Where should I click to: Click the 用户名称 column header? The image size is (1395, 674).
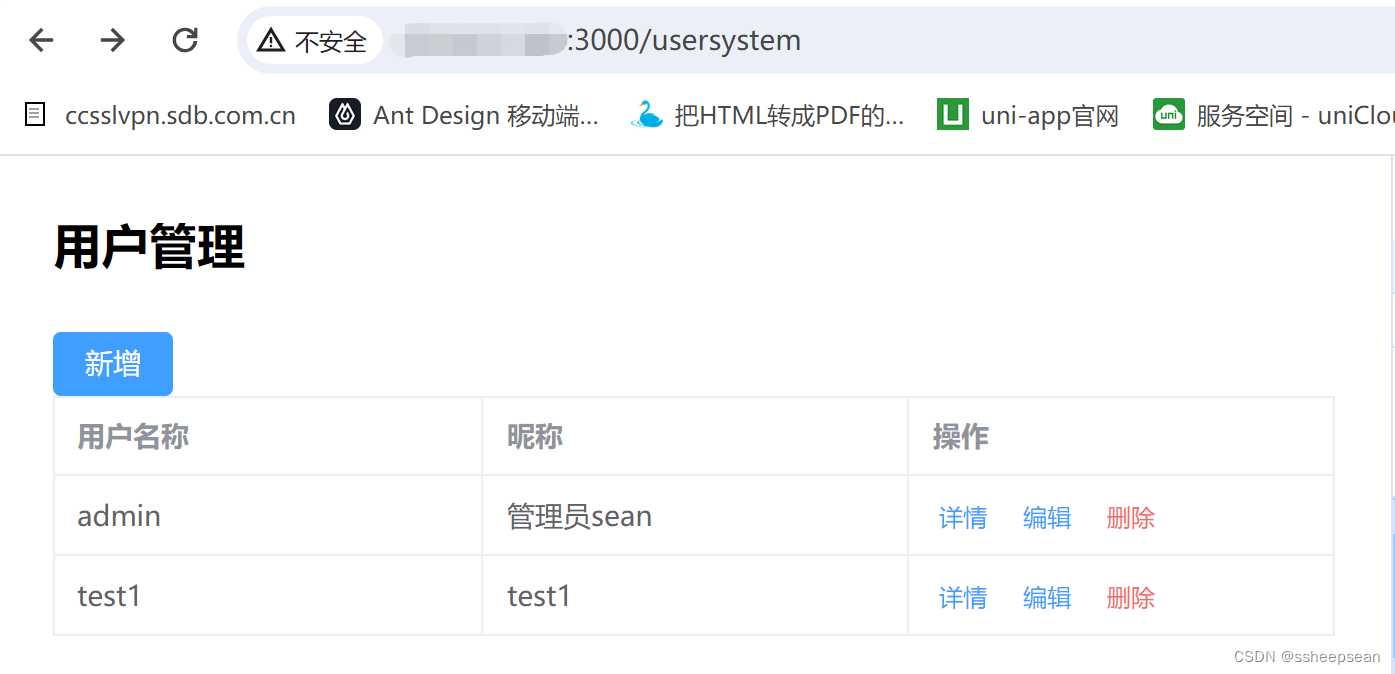point(131,436)
